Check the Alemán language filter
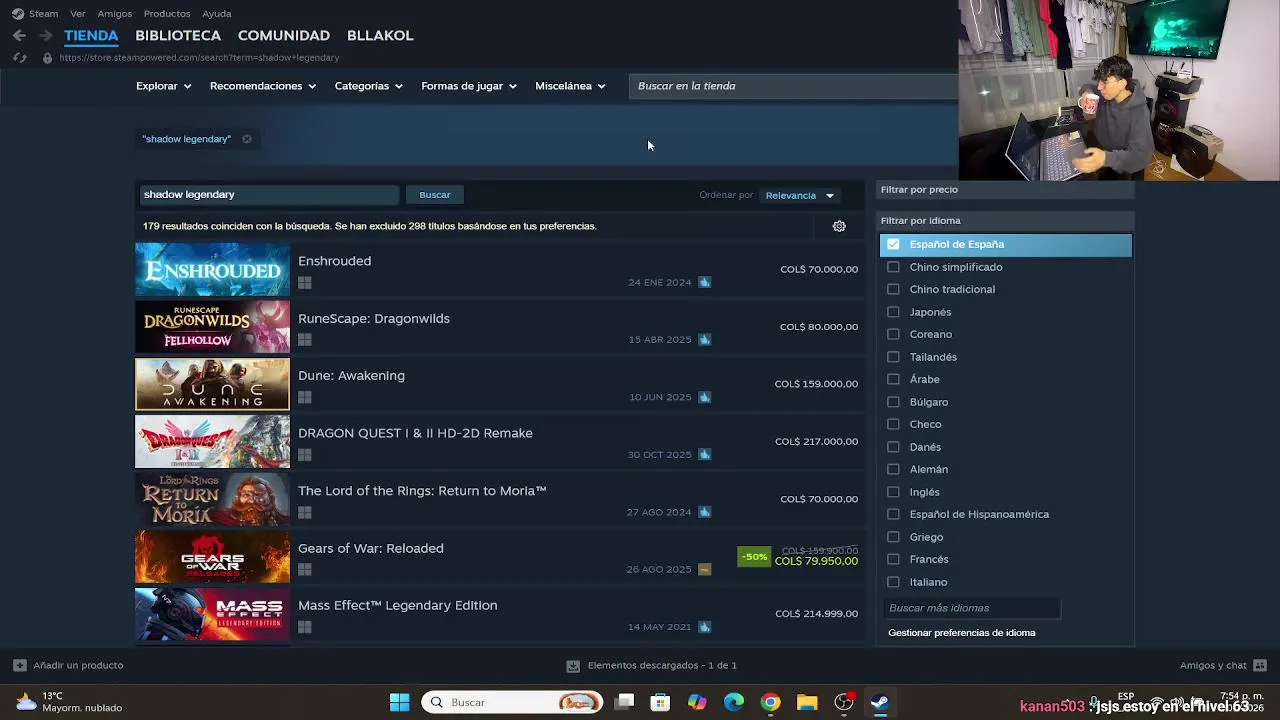Viewport: 1280px width, 720px height. [x=893, y=469]
